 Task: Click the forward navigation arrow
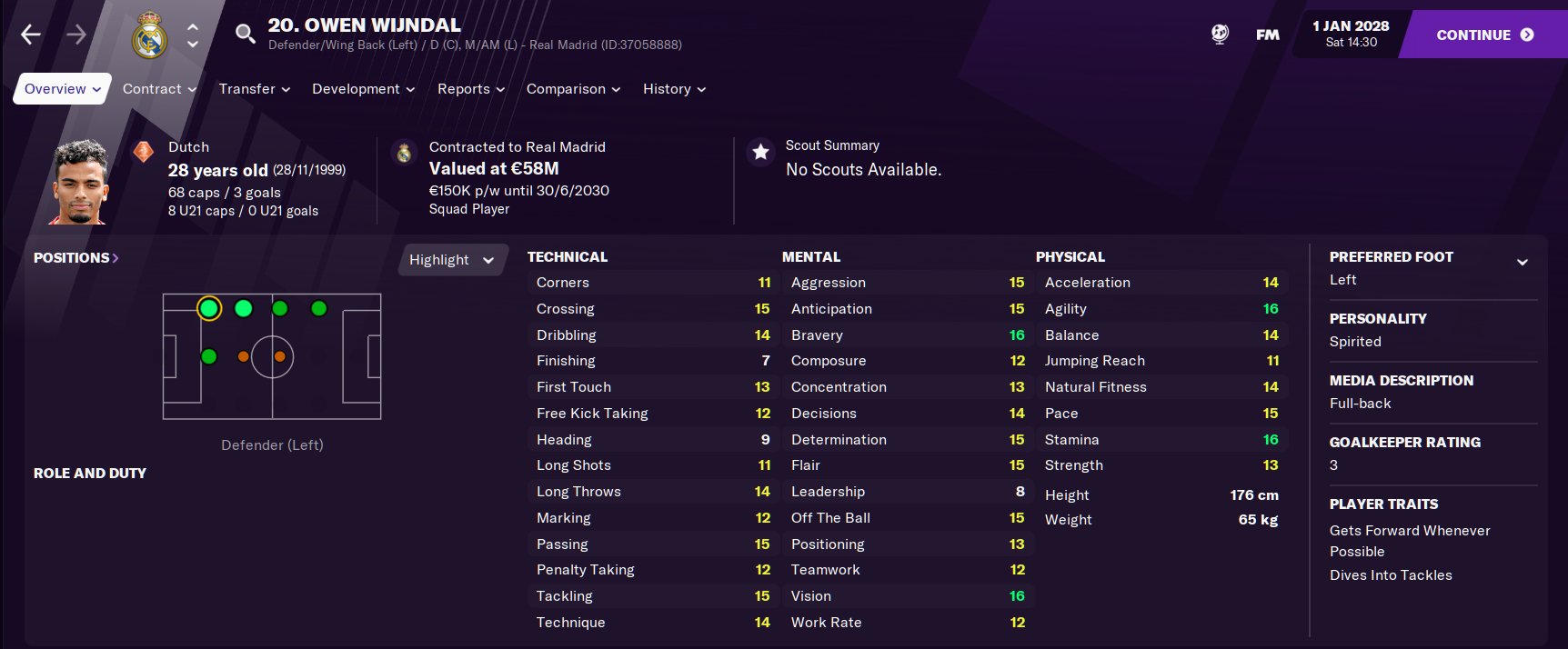(x=76, y=35)
